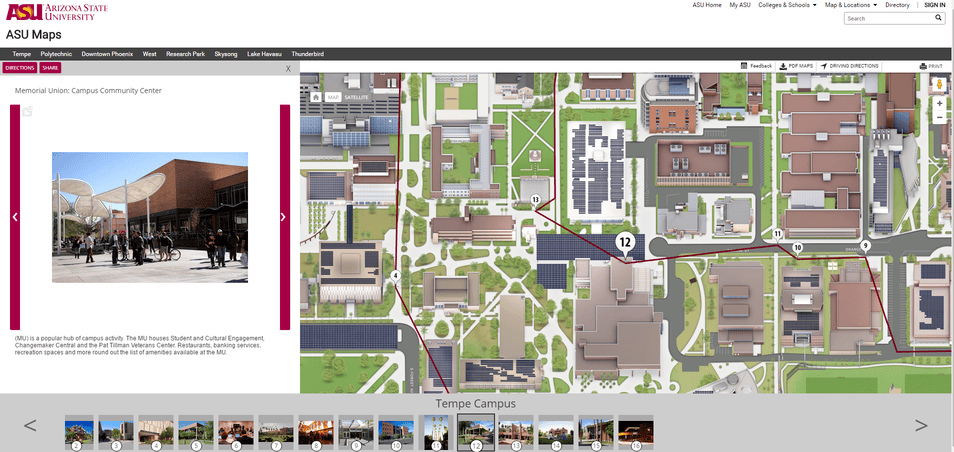Select thumbnail number 13

pos(516,433)
